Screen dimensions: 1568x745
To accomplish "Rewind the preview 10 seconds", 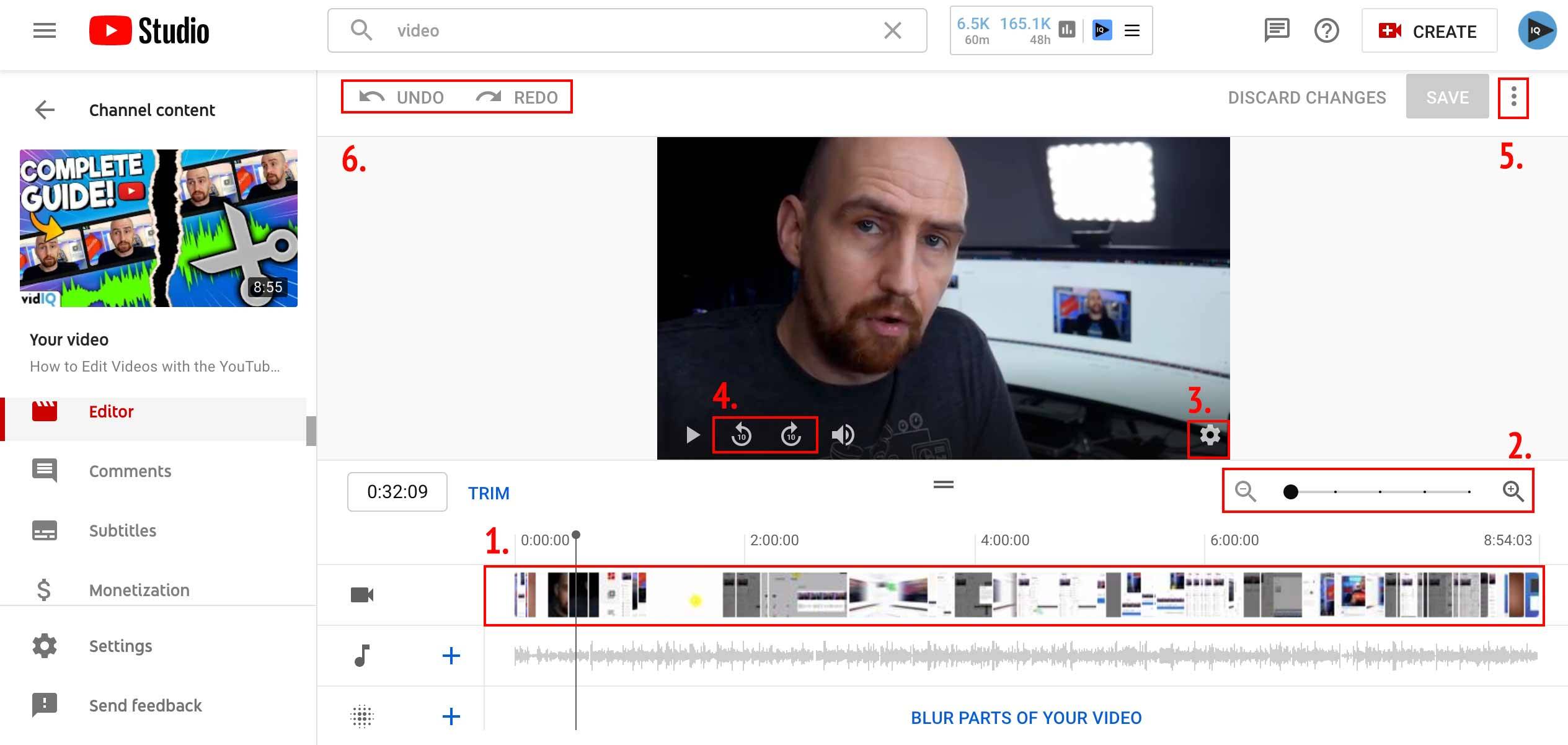I will [741, 435].
